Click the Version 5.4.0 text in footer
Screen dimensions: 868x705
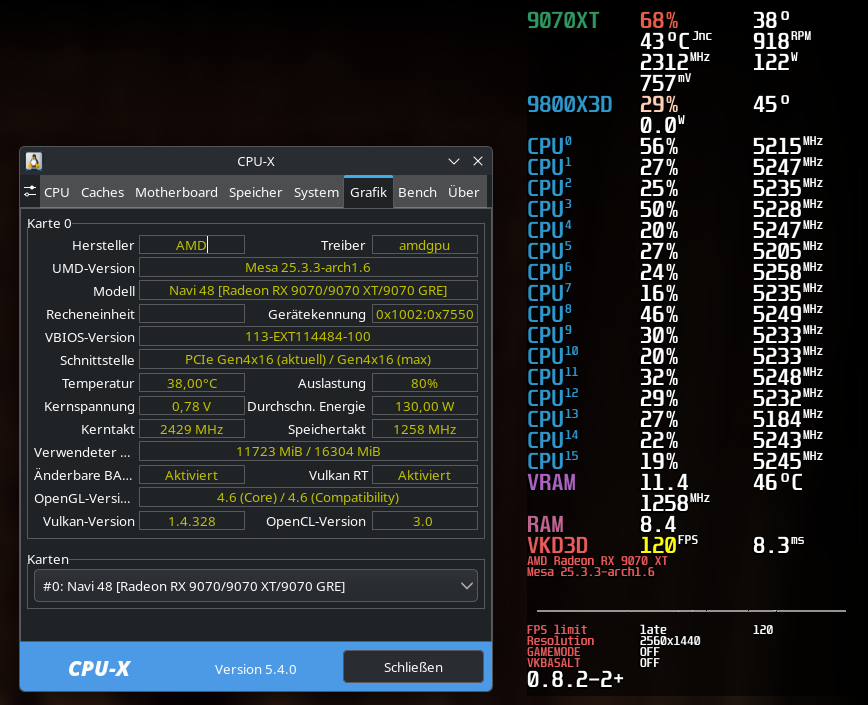[x=255, y=669]
